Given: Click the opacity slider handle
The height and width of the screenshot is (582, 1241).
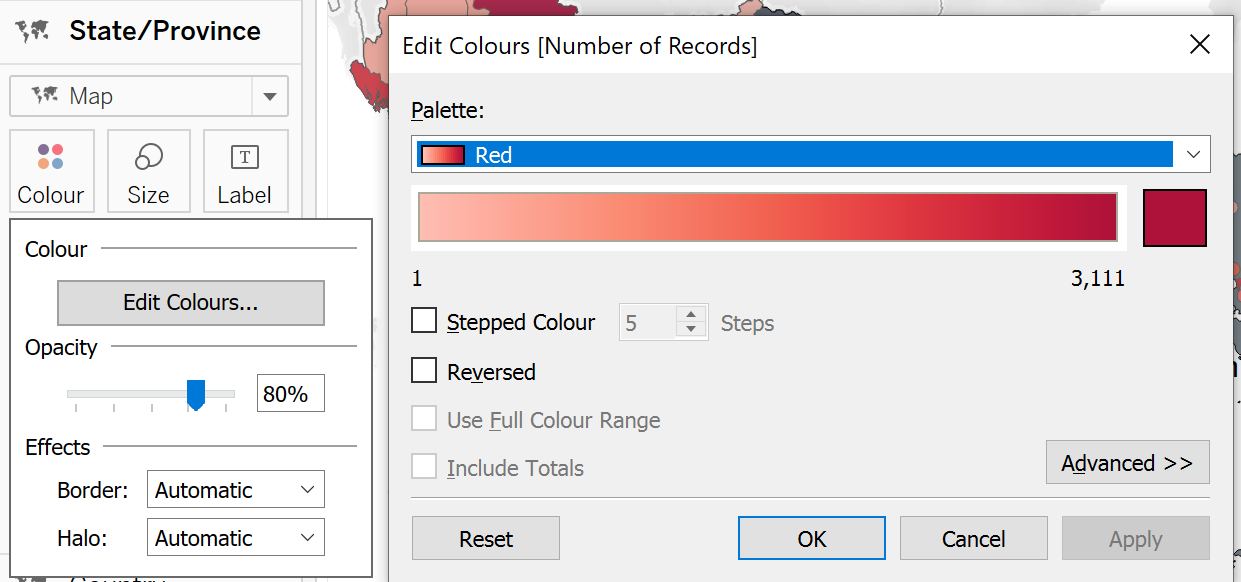Looking at the screenshot, I should coord(196,394).
